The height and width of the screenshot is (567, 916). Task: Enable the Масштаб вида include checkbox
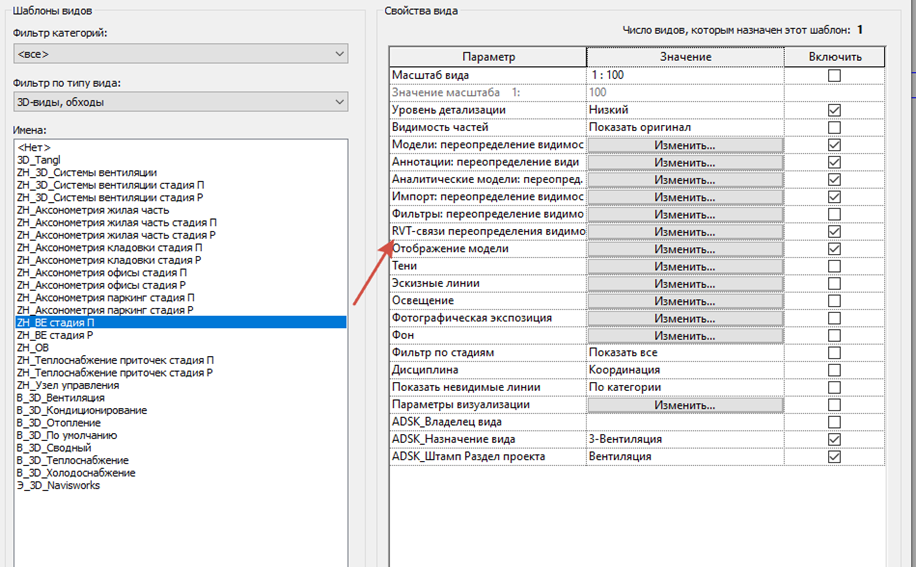pyautogui.click(x=834, y=75)
